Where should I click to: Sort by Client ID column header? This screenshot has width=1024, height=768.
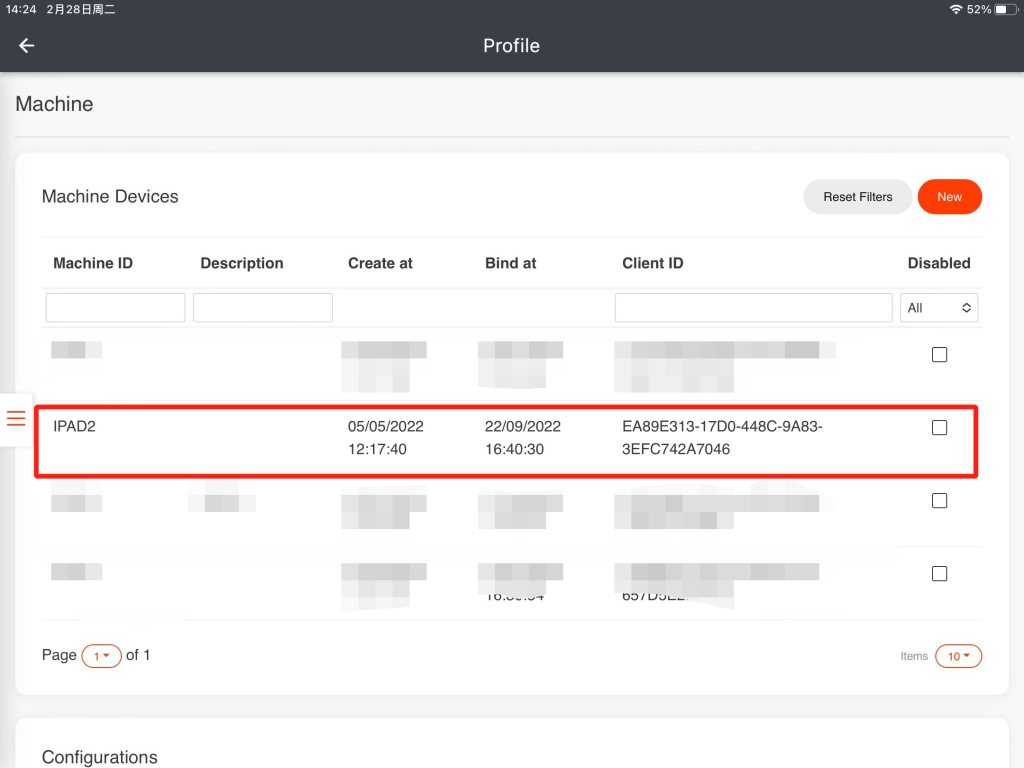pyautogui.click(x=652, y=263)
